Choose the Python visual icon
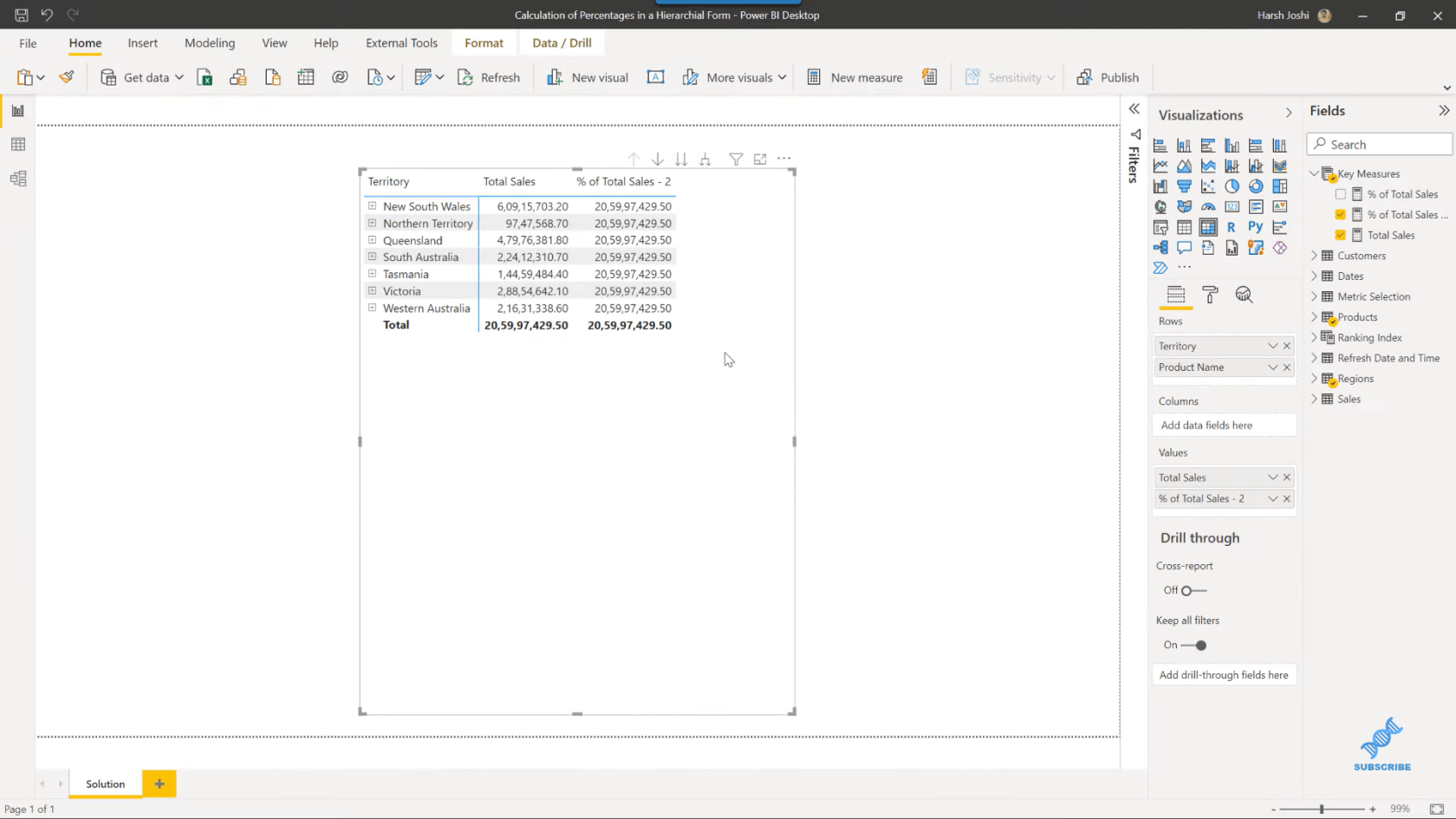The width and height of the screenshot is (1456, 819). [x=1256, y=227]
